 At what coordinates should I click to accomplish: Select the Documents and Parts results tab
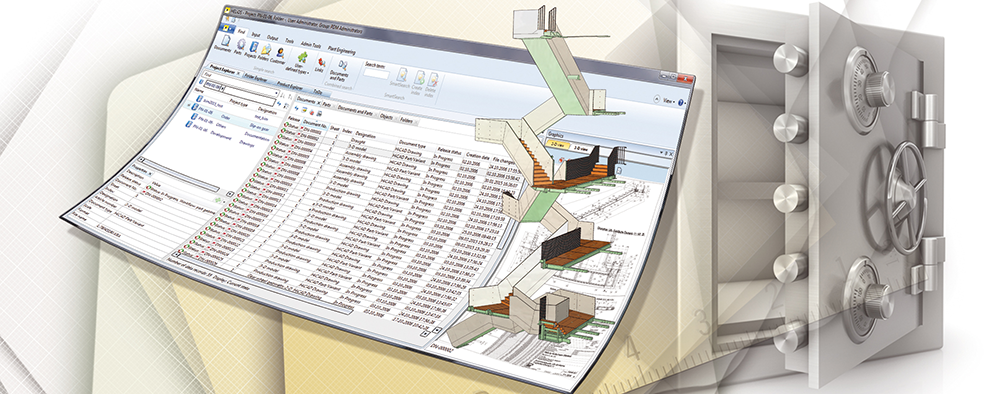click(x=355, y=111)
